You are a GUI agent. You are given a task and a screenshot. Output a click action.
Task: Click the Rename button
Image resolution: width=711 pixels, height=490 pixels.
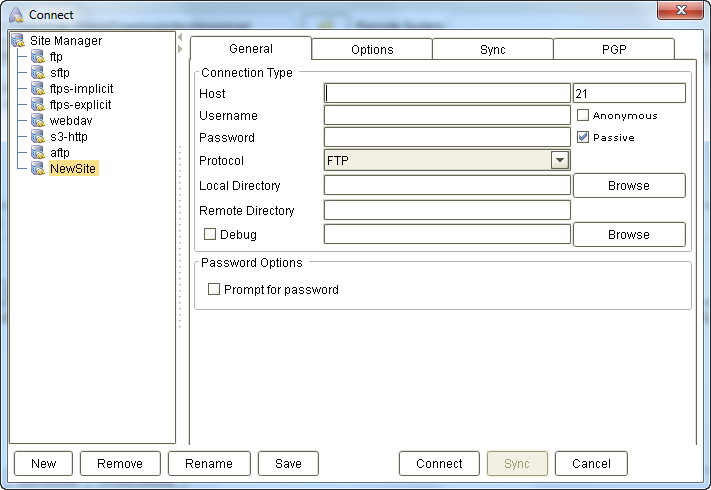[x=209, y=463]
